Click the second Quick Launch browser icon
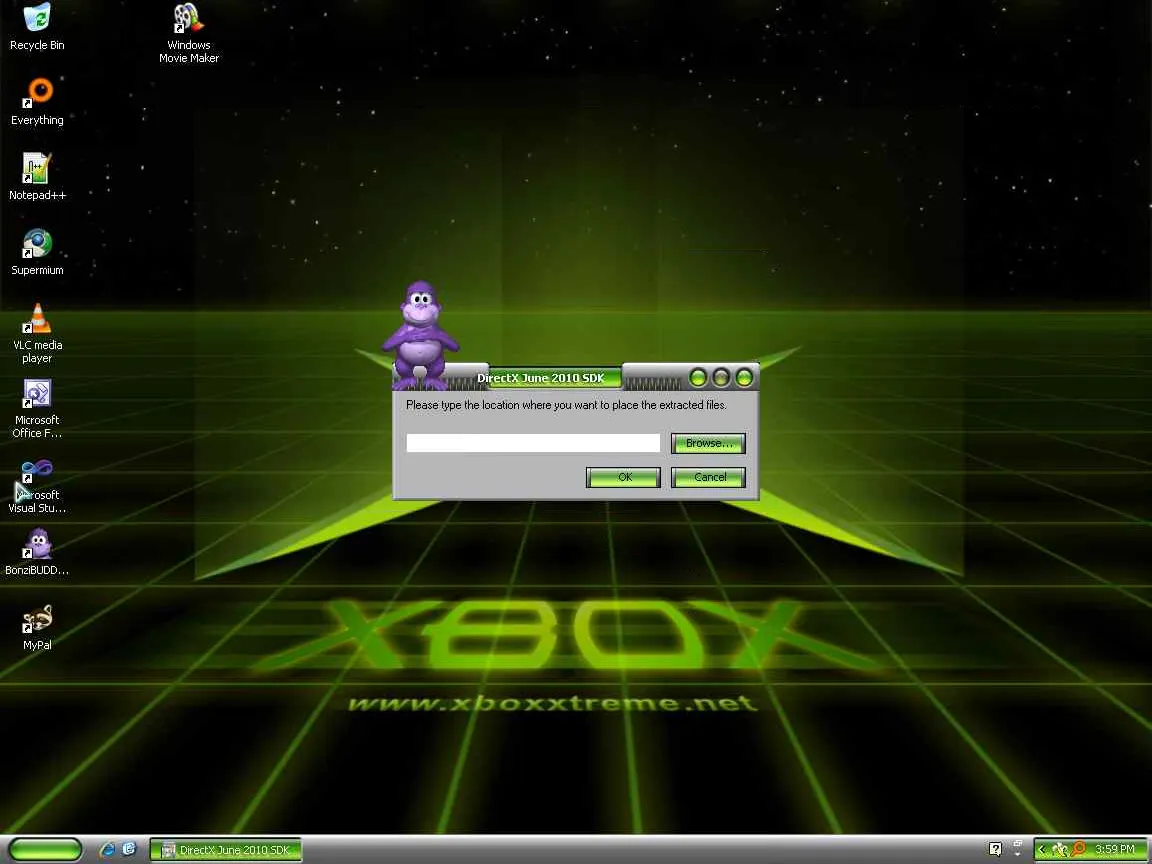 click(x=129, y=849)
